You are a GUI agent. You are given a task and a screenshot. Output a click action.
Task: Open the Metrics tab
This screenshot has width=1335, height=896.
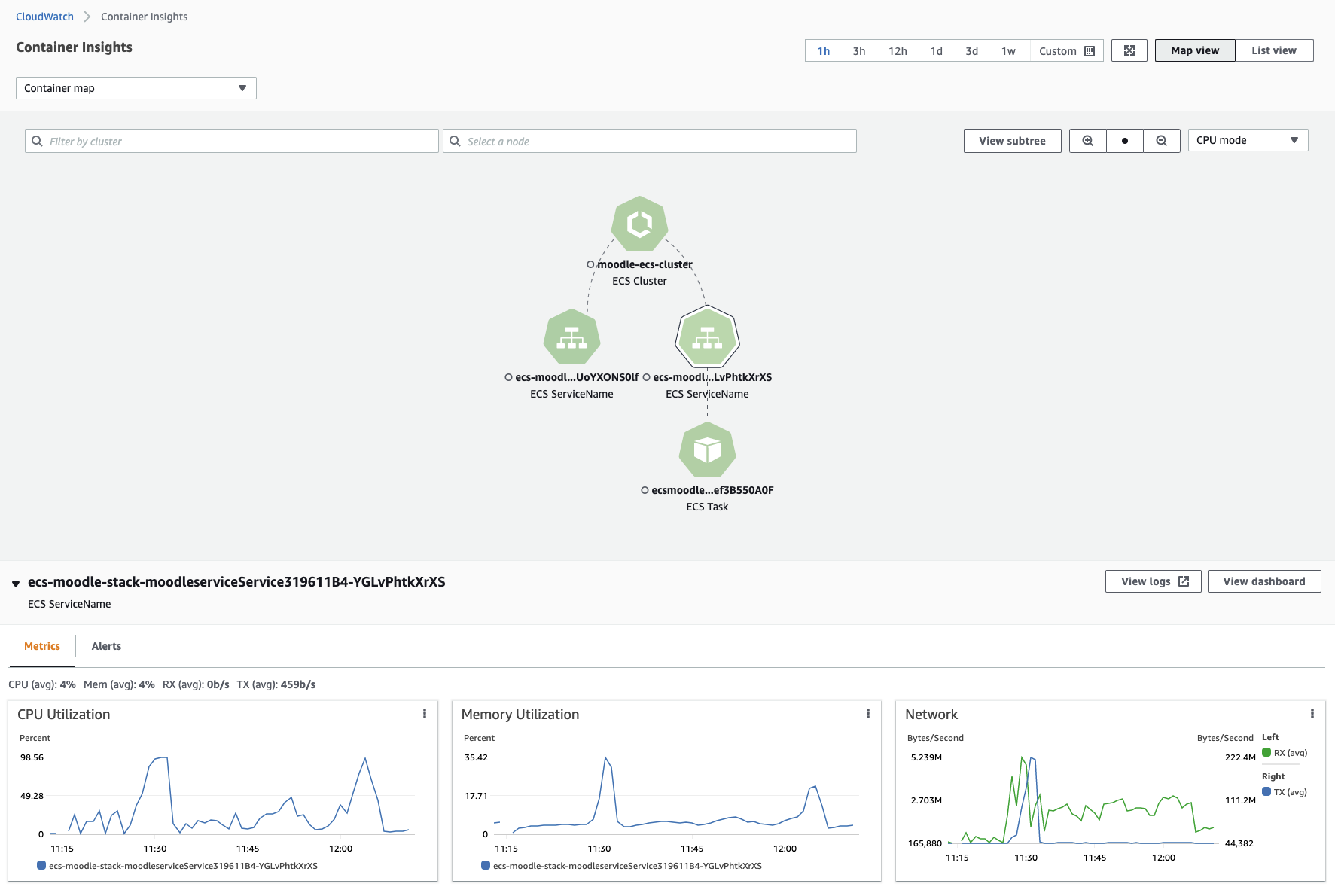[x=42, y=646]
